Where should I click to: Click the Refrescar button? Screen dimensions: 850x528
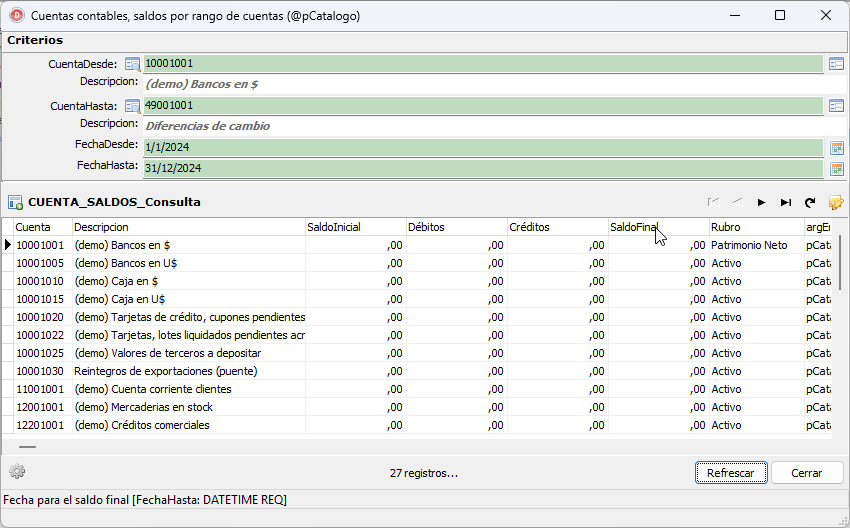731,473
